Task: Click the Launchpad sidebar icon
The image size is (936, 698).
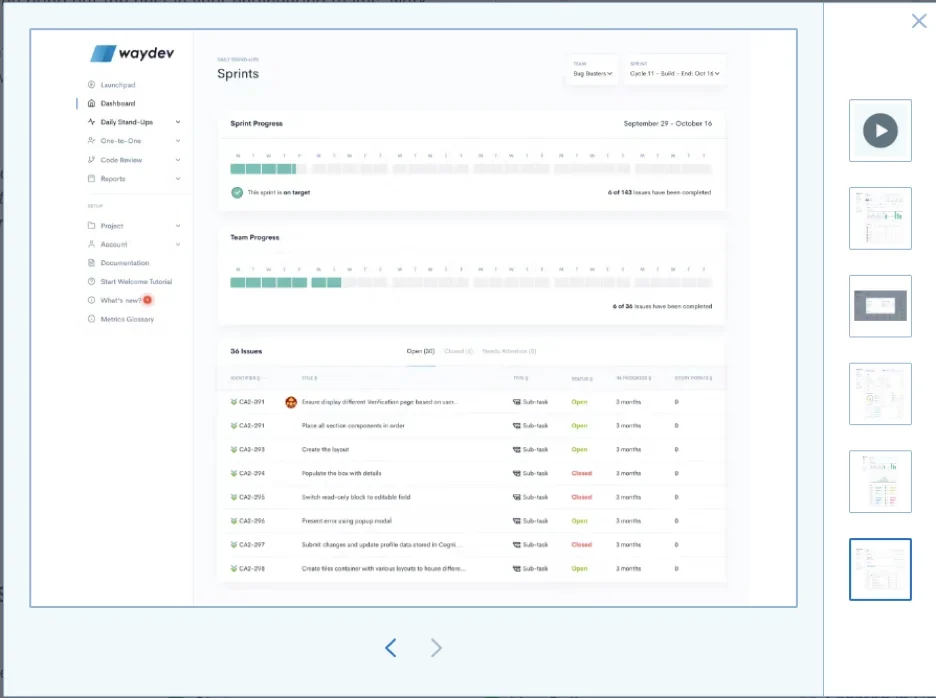Action: [x=91, y=85]
